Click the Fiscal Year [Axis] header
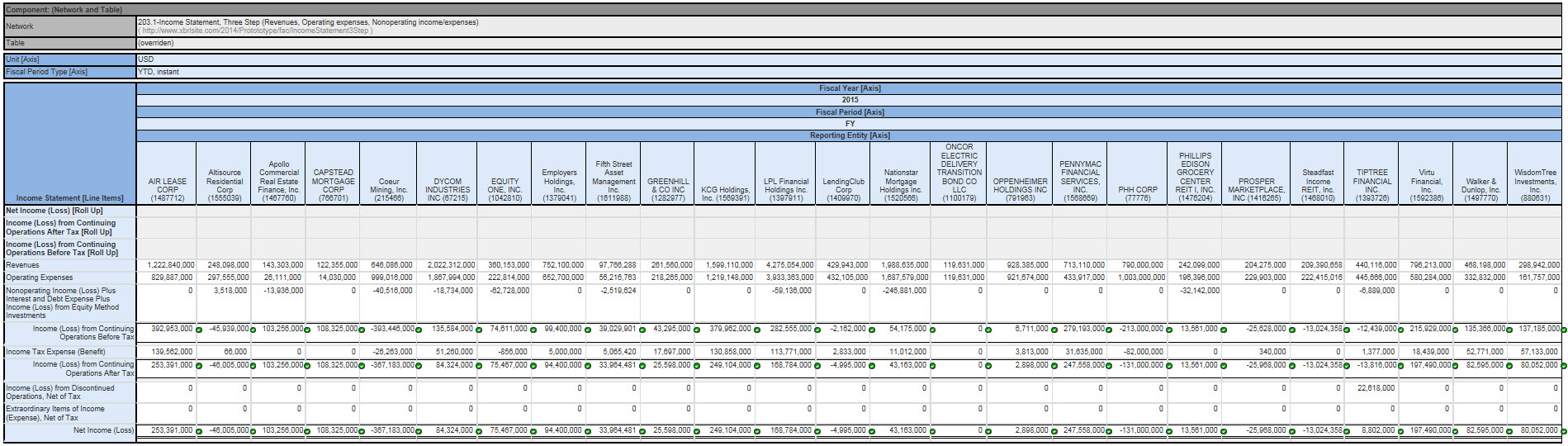The image size is (1568, 446). 850,88
